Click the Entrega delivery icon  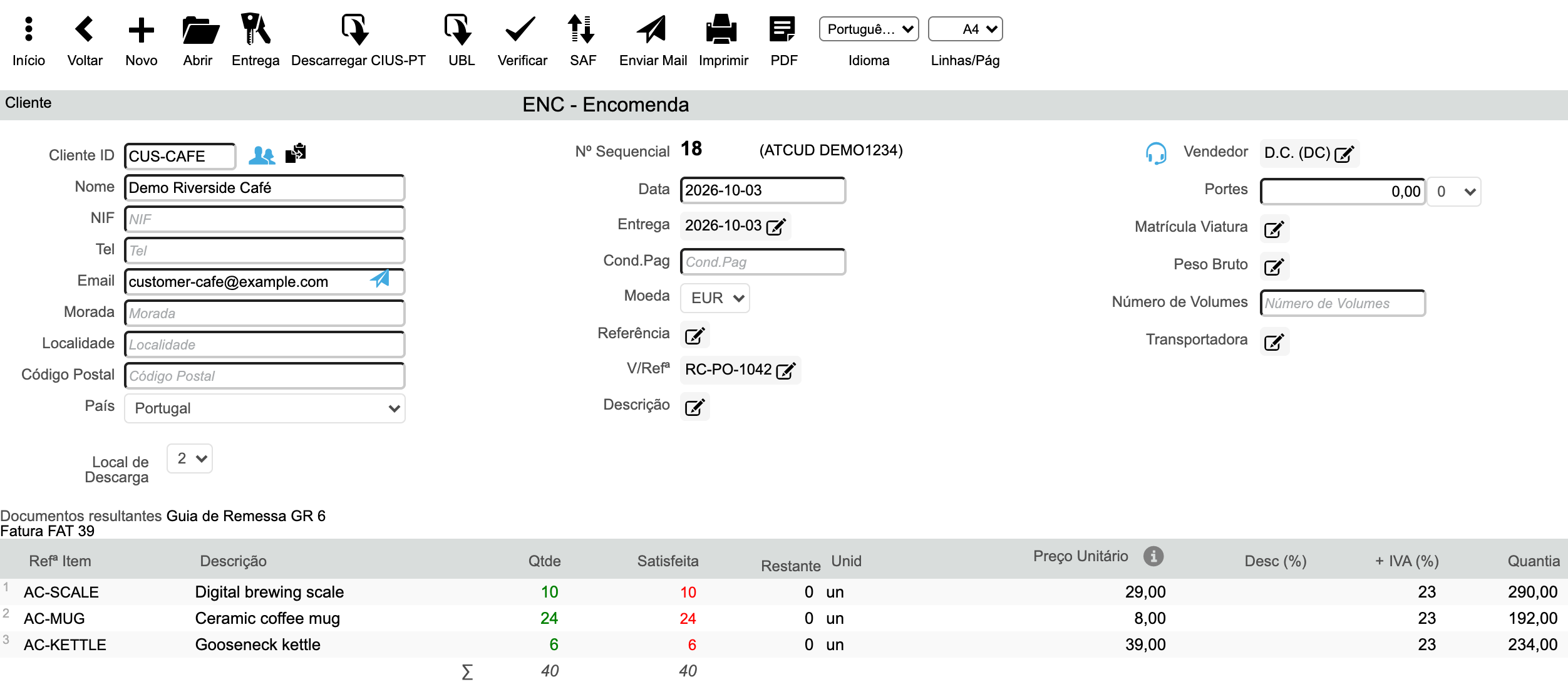point(255,29)
